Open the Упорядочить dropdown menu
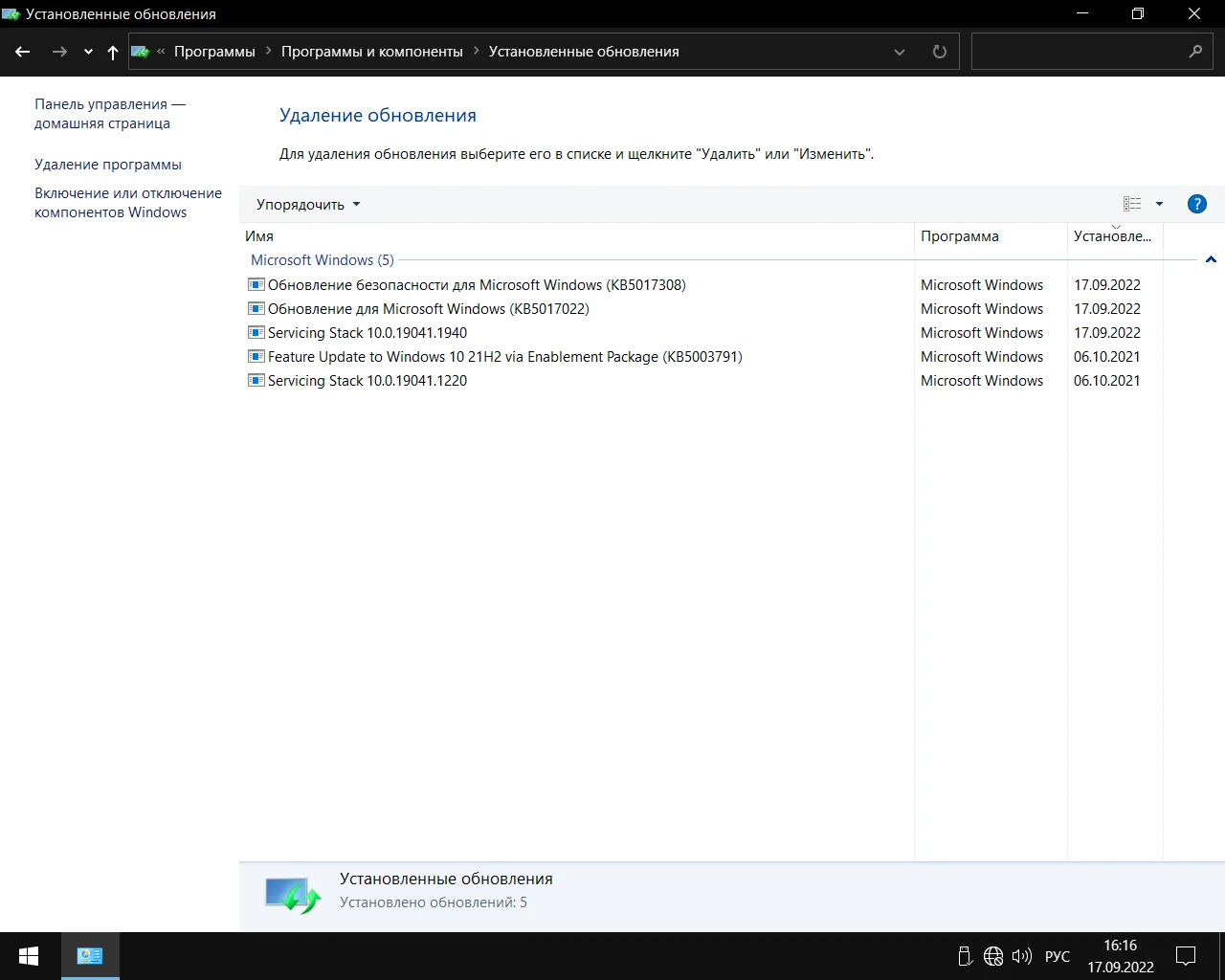The width and height of the screenshot is (1225, 980). click(x=308, y=205)
